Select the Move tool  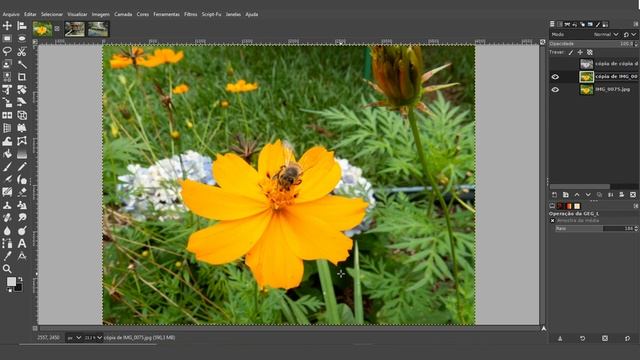7,26
